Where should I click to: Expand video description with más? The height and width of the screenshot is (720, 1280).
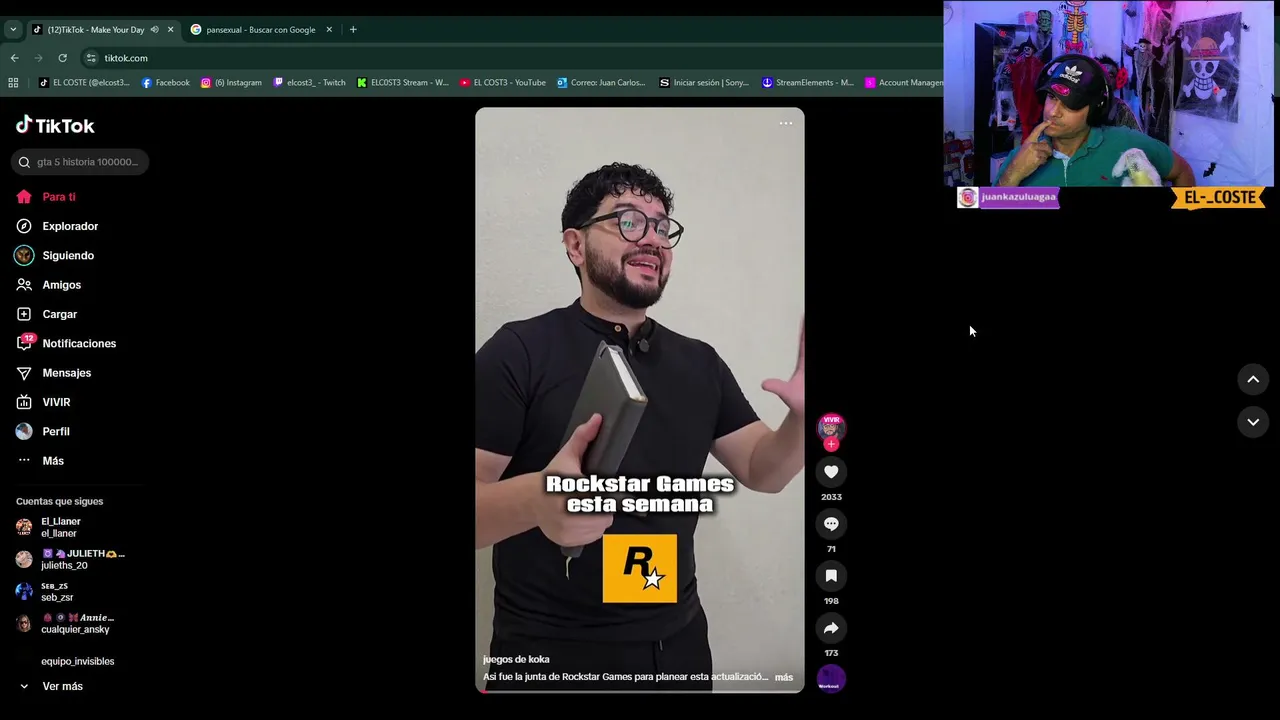784,677
